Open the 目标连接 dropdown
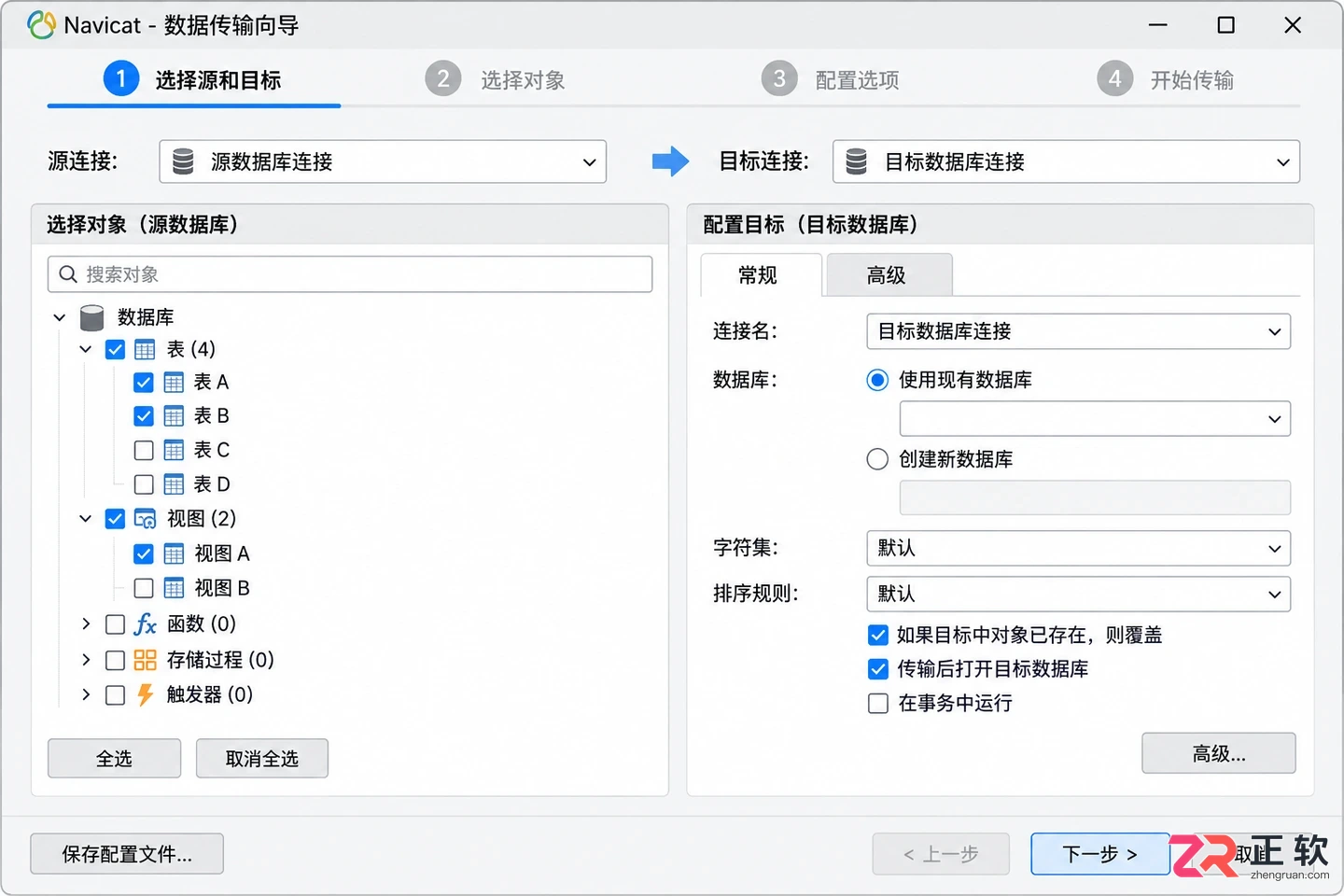This screenshot has height=896, width=1344. [x=1066, y=161]
